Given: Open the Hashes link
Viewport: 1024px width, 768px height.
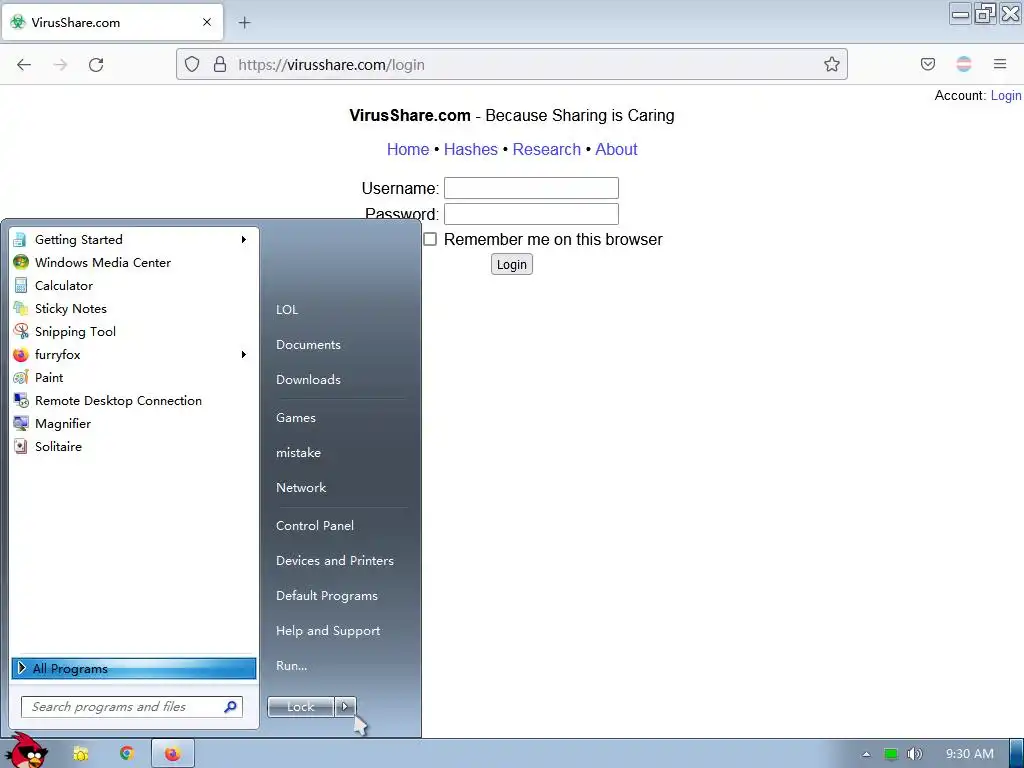Looking at the screenshot, I should pyautogui.click(x=471, y=150).
